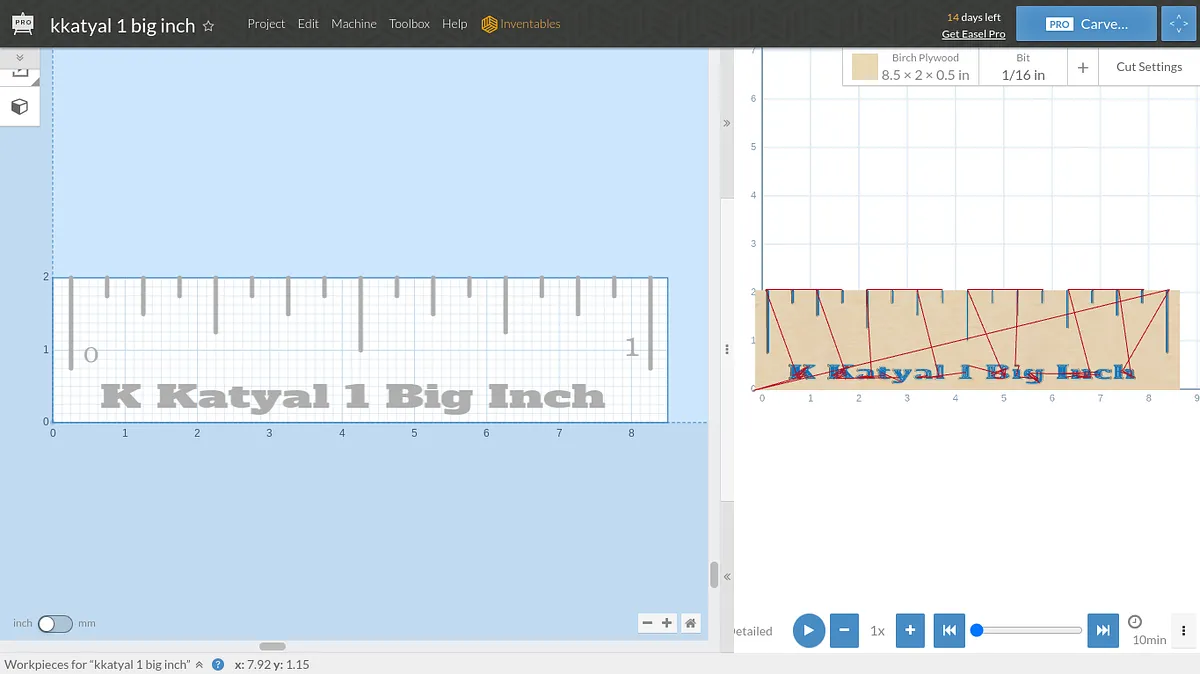Open the Birch Plywood material dropdown
Viewport: 1200px width, 674px height.
(910, 67)
